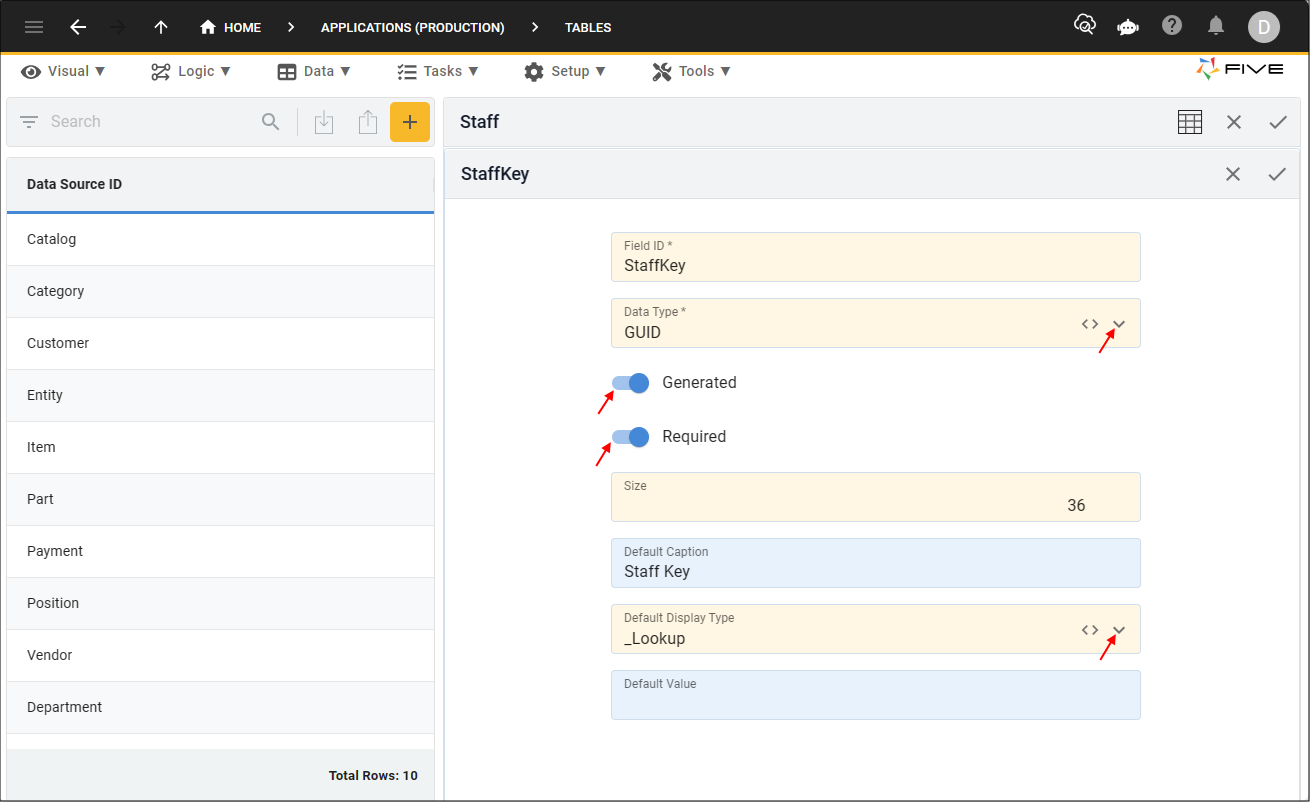Open the user avatar D
Screen dimensions: 1310x802
point(1264,27)
